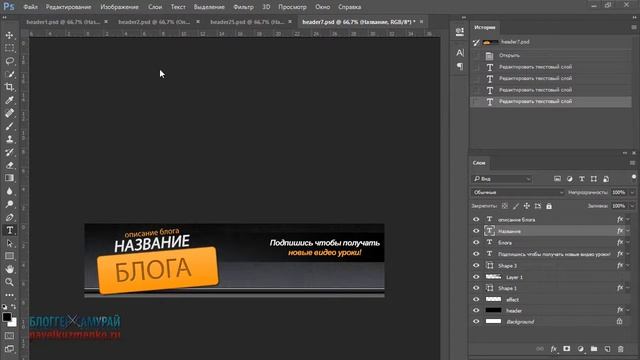Image resolution: width=640 pixels, height=360 pixels.
Task: Open the Фильтр menu
Action: [x=243, y=7]
